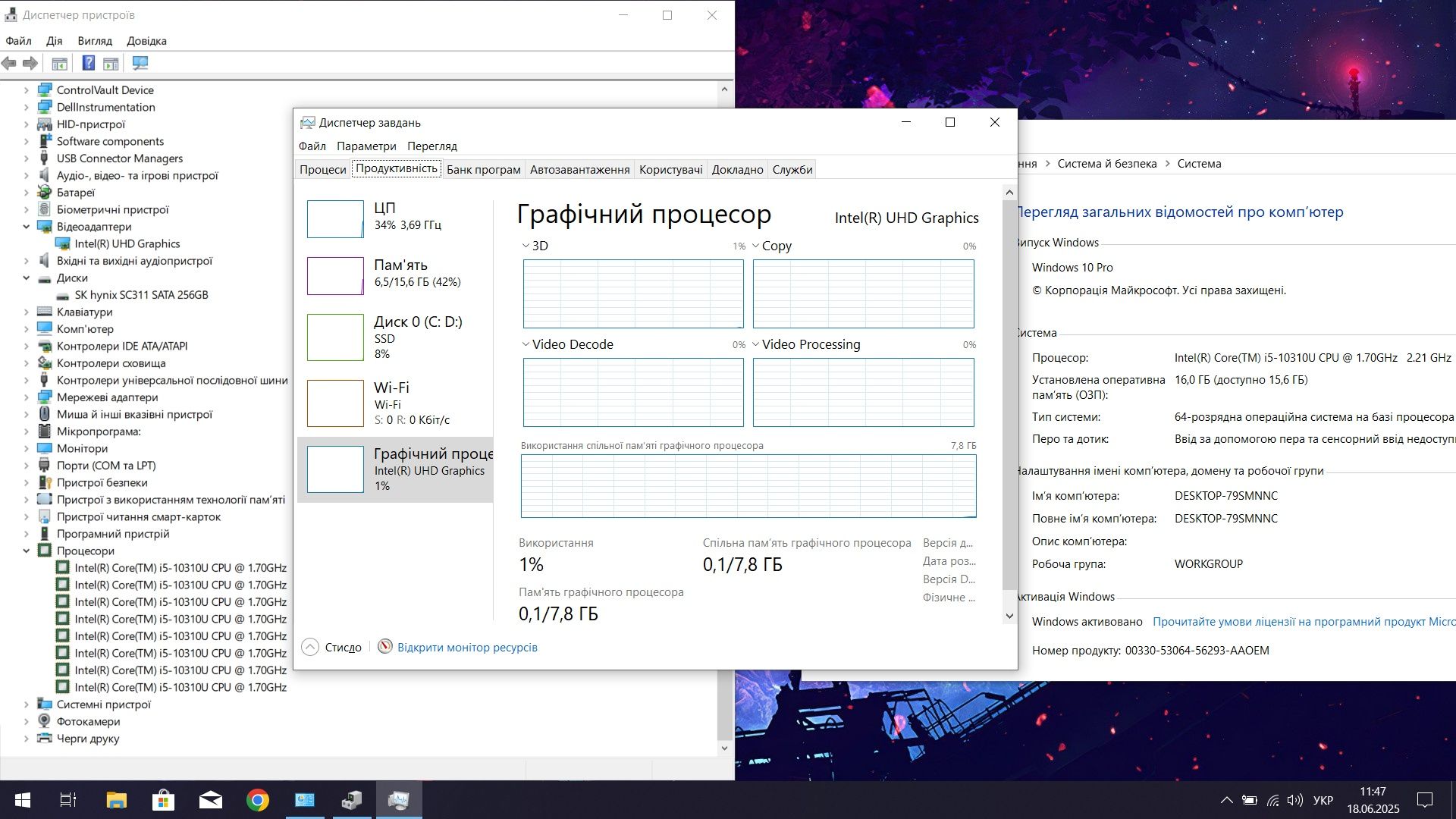Switch to the Докладно tab
Screen dimensions: 1456x819
coord(738,169)
